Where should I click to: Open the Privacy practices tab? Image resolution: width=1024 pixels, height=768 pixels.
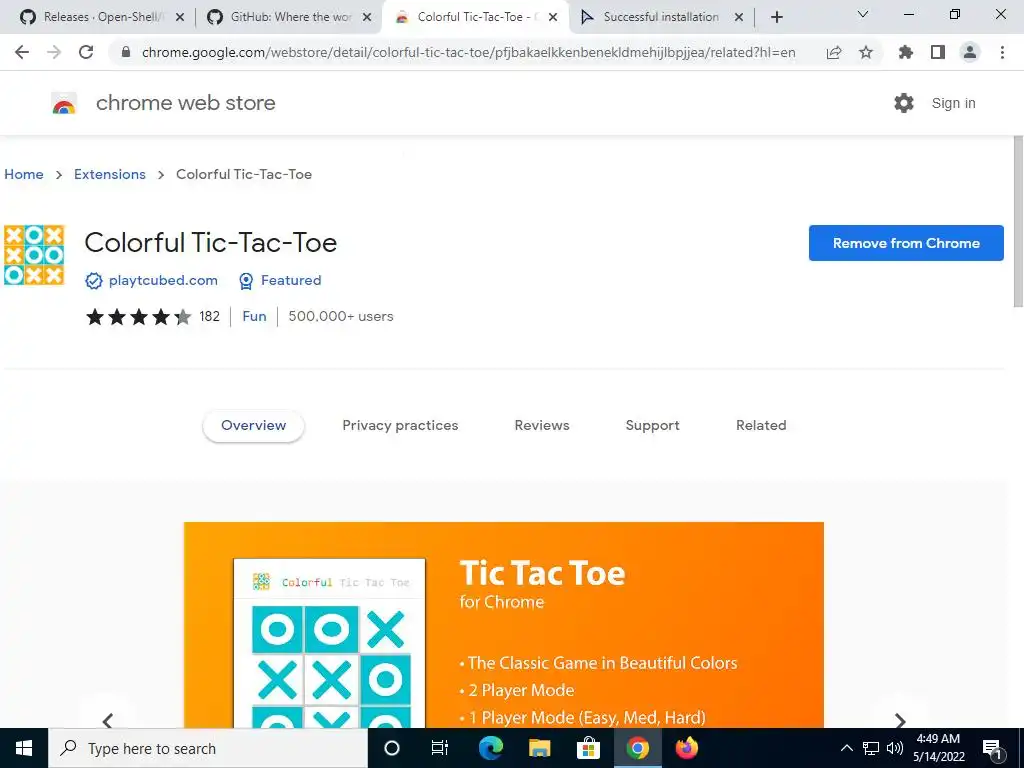400,425
